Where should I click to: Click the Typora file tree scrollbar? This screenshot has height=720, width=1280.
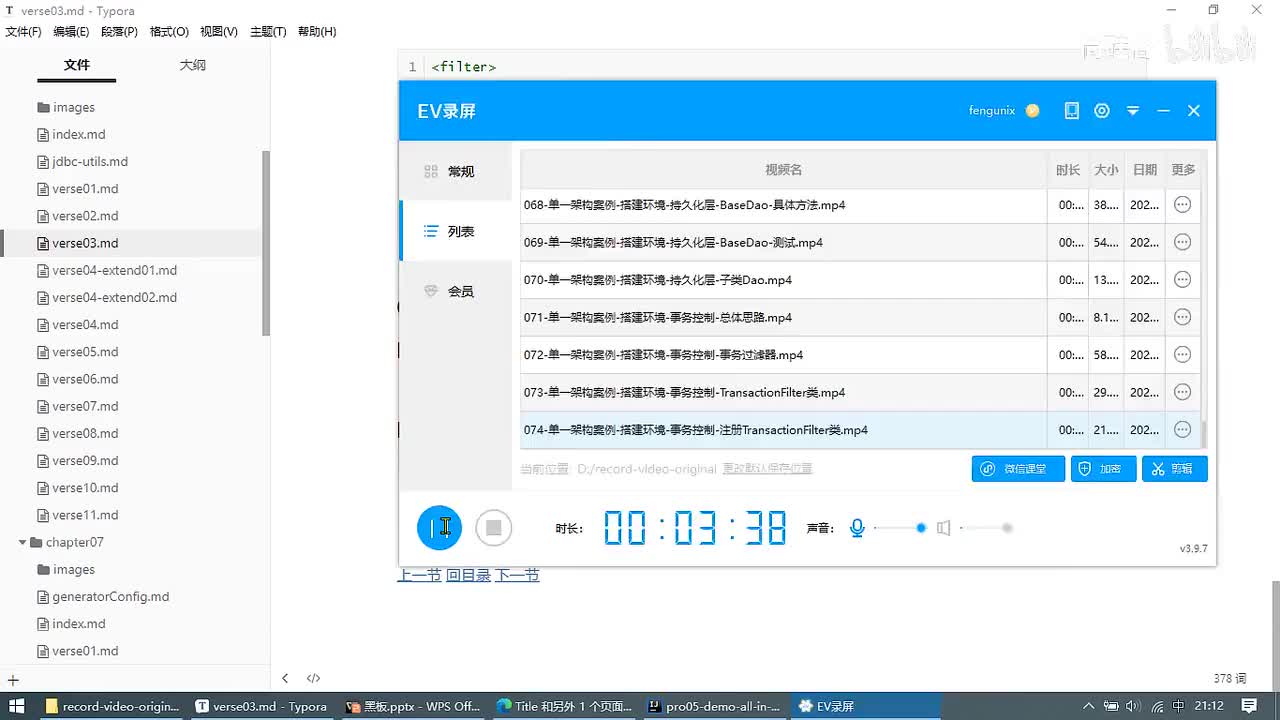coord(266,243)
